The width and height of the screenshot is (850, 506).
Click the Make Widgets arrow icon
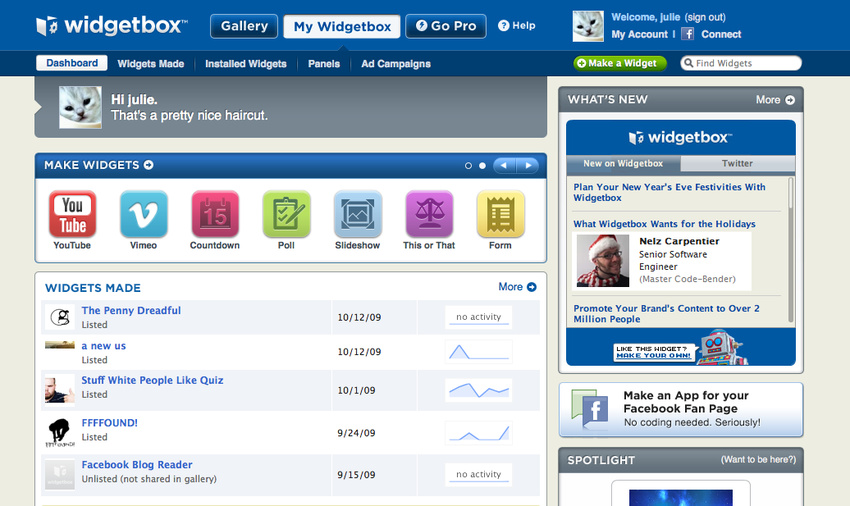[149, 165]
